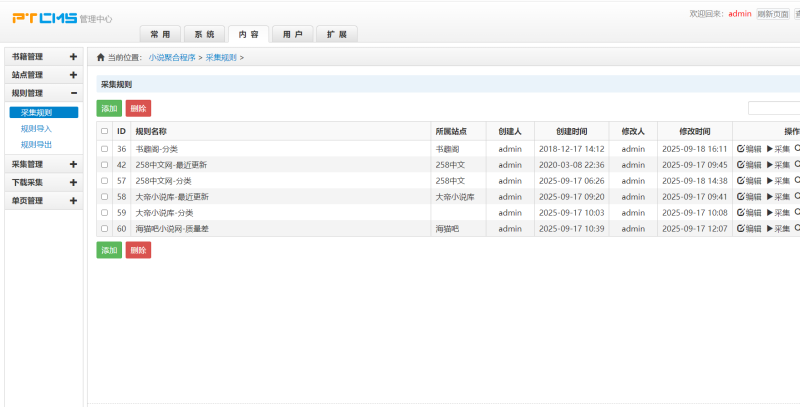Click the red 删除 button below the table
Screen dimensions: 800x407
(x=138, y=250)
